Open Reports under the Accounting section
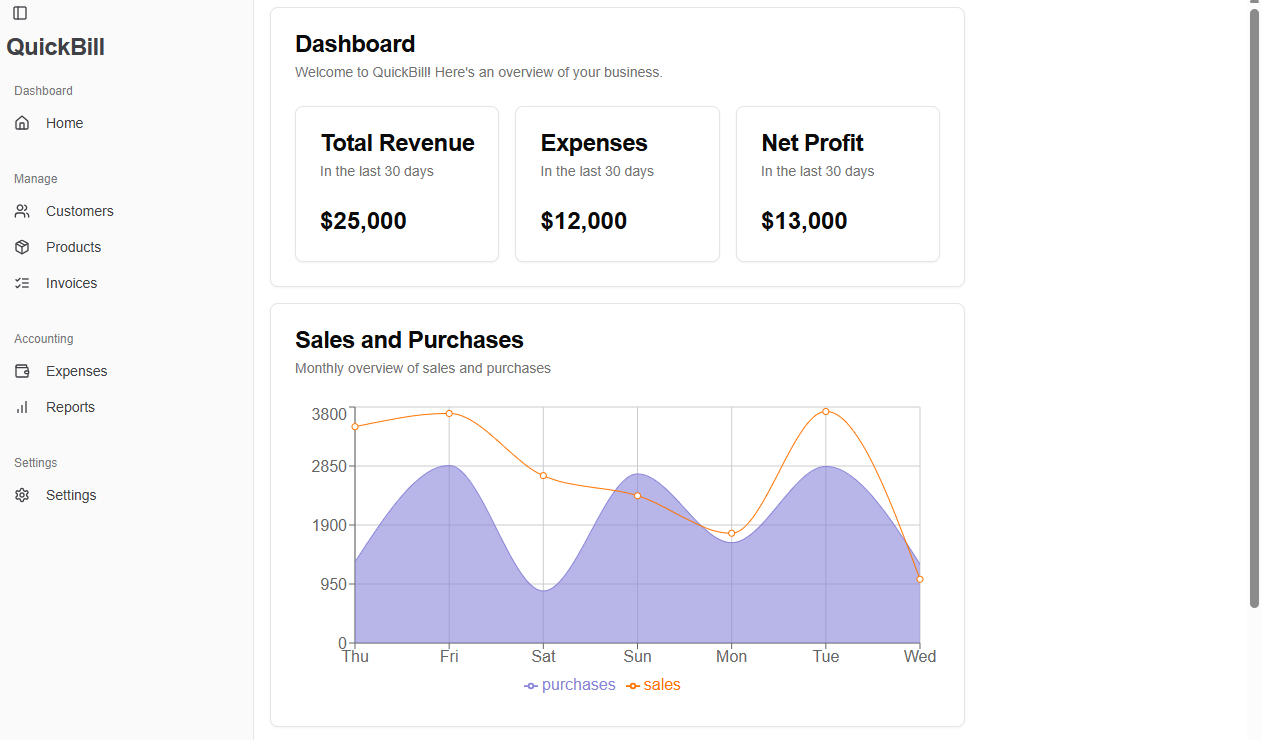 pos(70,407)
